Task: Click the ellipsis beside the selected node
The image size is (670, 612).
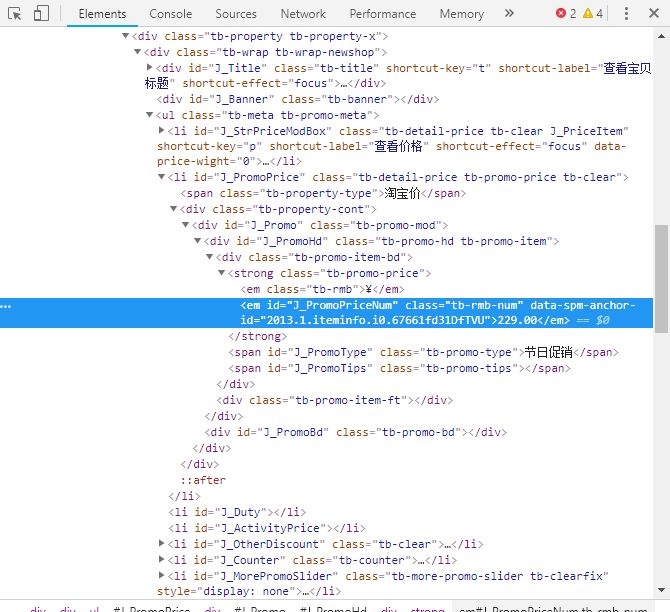Action: pos(8,305)
